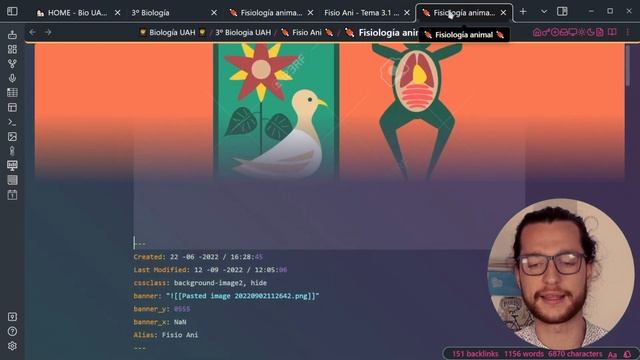Click the Created date line
This screenshot has height=360, width=640.
pyautogui.click(x=198, y=257)
